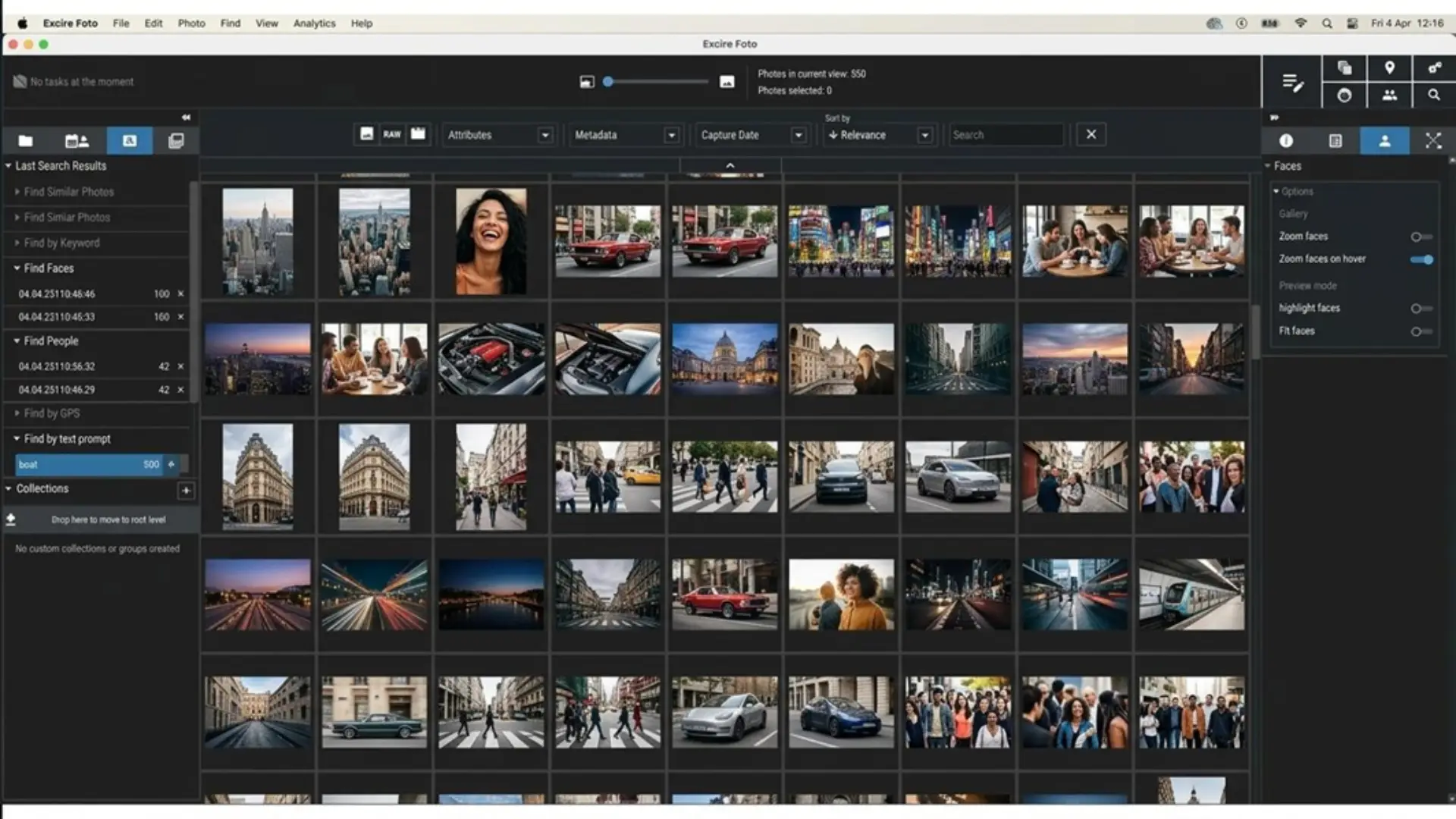The image size is (1456, 819).
Task: Open the Analytics menu
Action: pos(314,24)
